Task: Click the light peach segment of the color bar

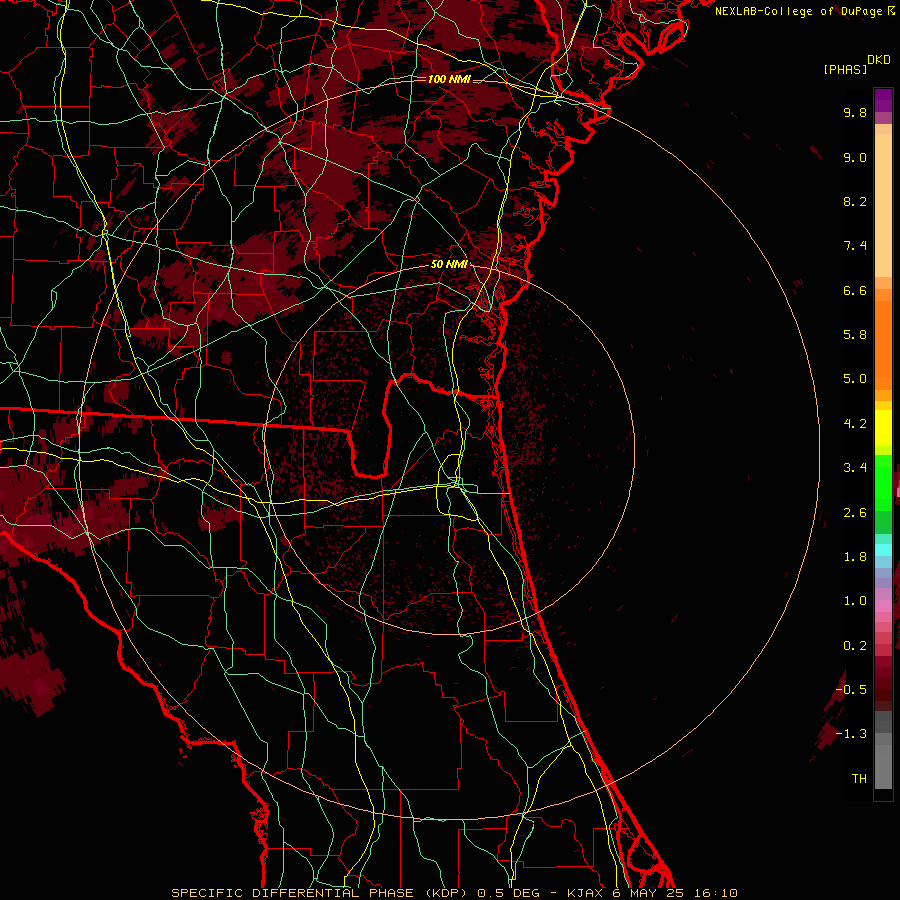Action: point(883,205)
